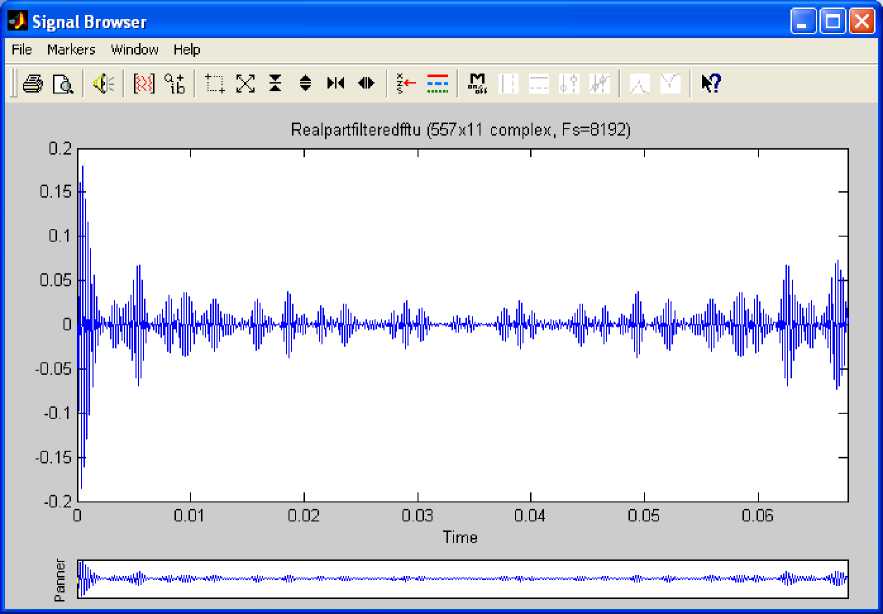
Task: Select the Mouse Zoom tool
Action: pyautogui.click(x=215, y=84)
